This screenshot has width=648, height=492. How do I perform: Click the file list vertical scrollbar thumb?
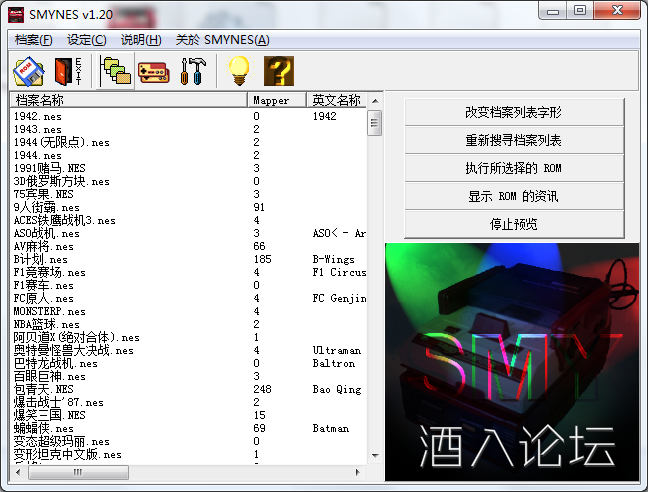tap(375, 123)
